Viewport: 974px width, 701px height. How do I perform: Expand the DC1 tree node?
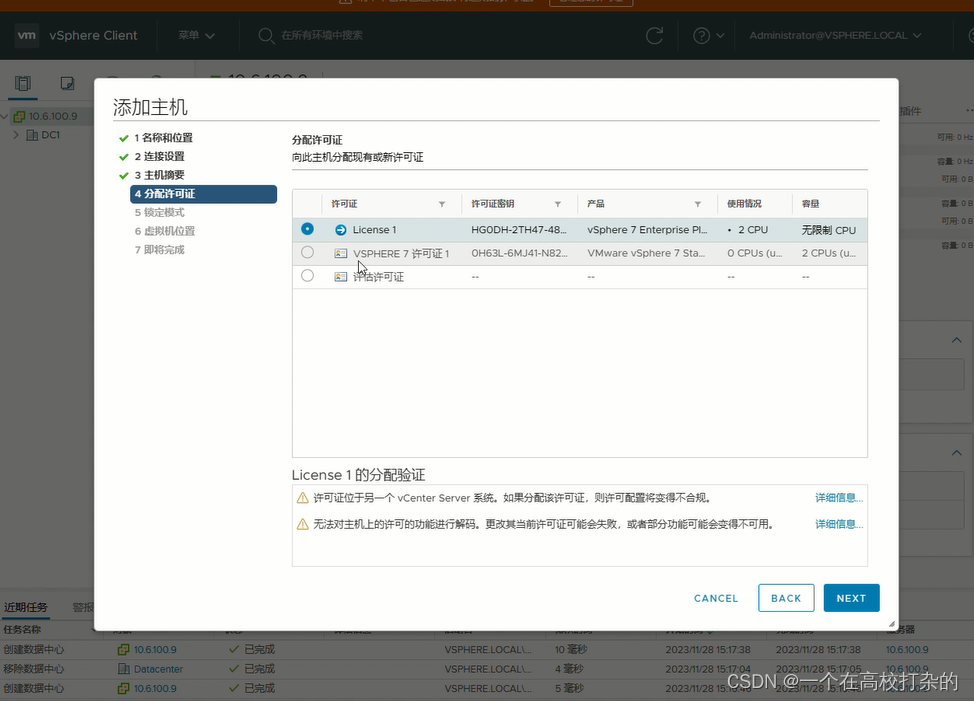[16, 135]
